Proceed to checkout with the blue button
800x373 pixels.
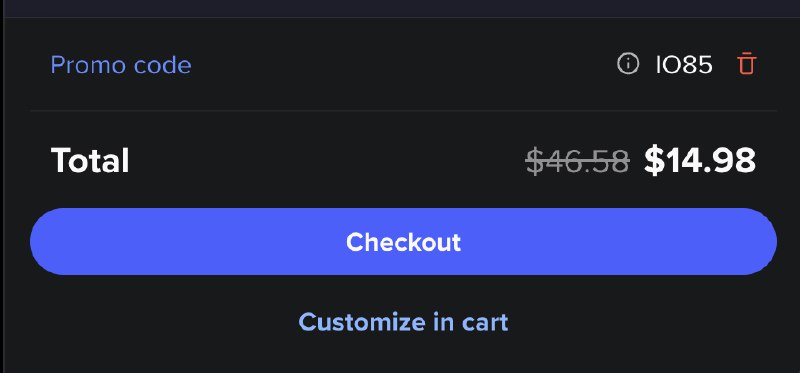pyautogui.click(x=403, y=241)
